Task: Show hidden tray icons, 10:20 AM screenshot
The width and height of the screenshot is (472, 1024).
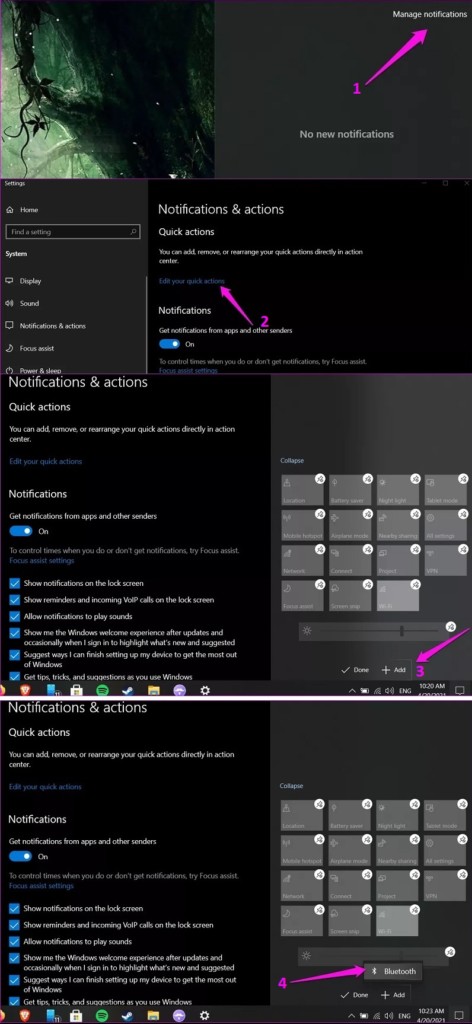Action: [353, 690]
